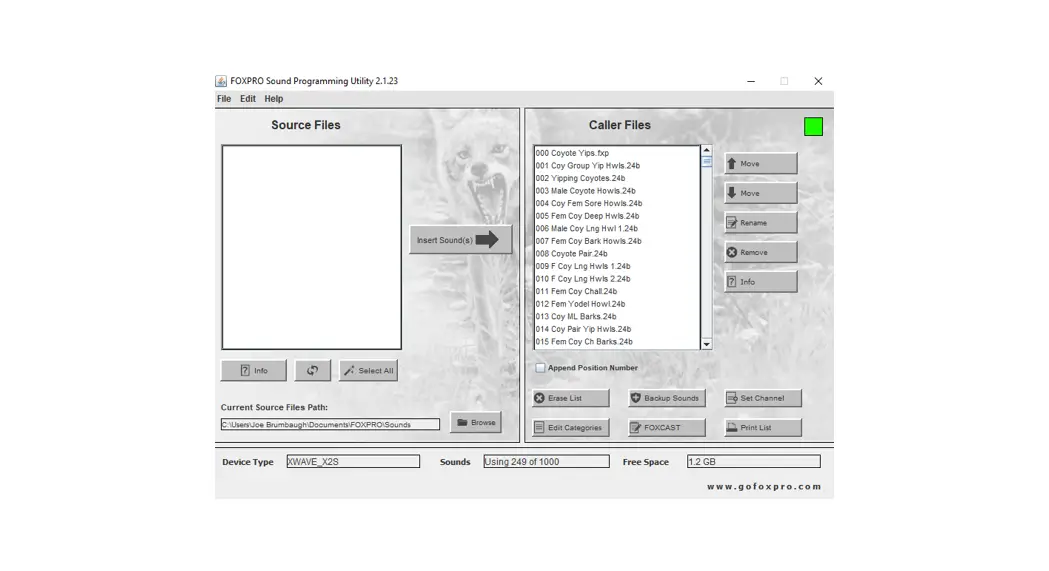Select 008 Coyote Pair.24b
The height and width of the screenshot is (571, 1049).
pyautogui.click(x=617, y=253)
